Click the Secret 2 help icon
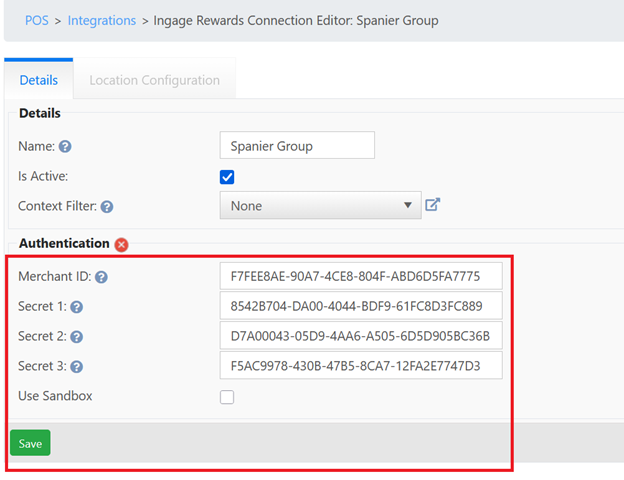 [x=76, y=337]
